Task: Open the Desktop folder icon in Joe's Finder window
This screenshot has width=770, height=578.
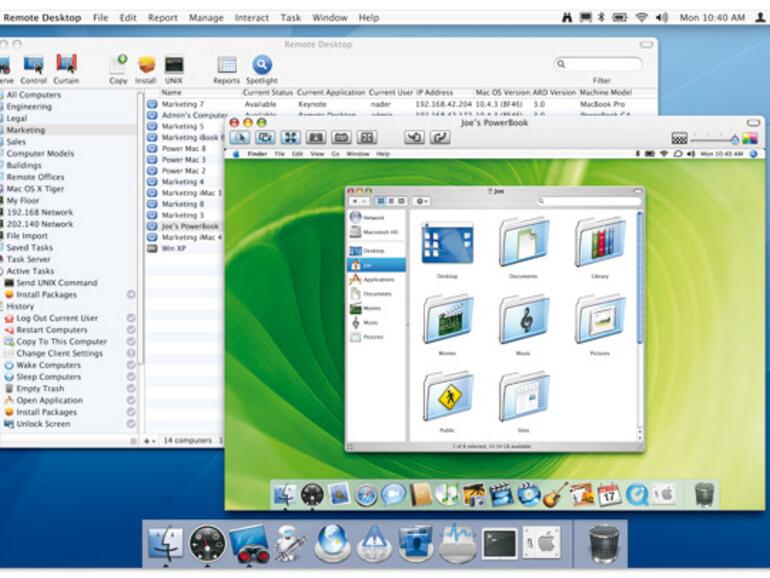Action: click(x=447, y=244)
